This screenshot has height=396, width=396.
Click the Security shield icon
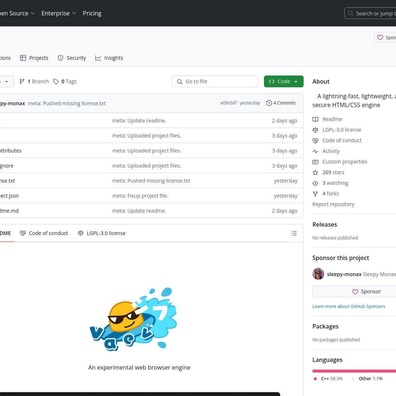click(x=60, y=58)
